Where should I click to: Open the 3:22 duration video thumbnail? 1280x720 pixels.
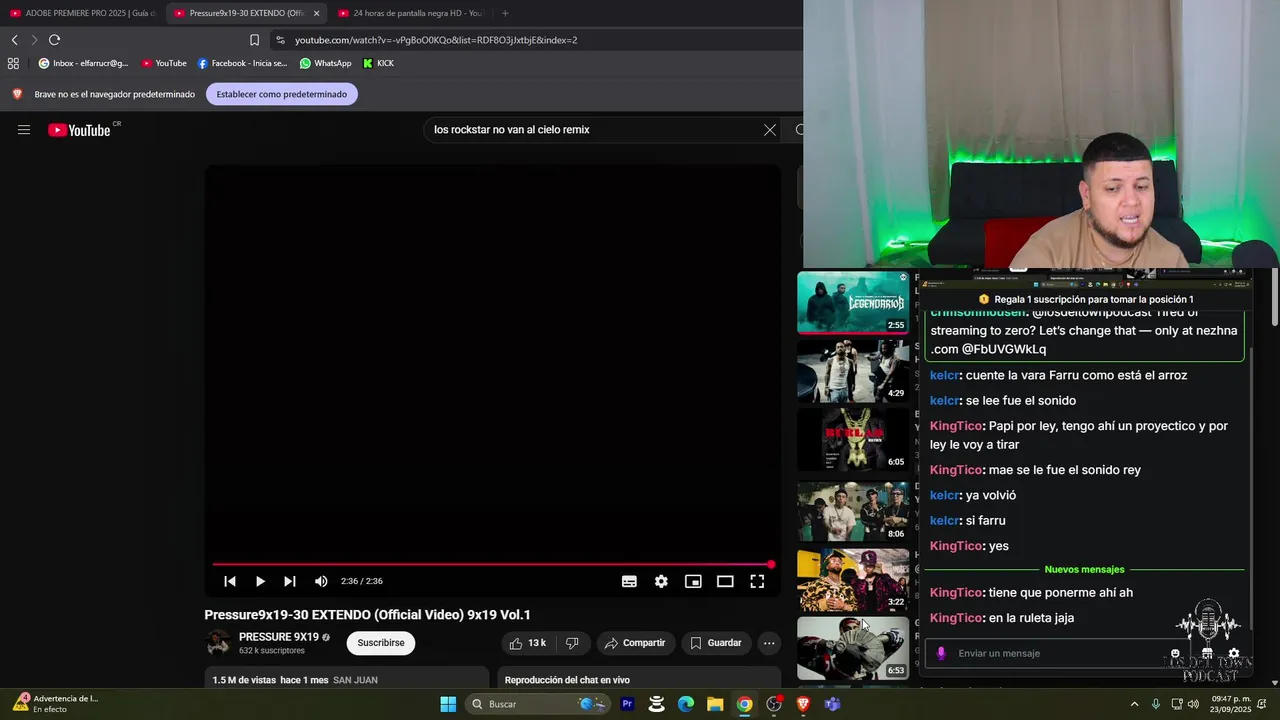point(853,579)
